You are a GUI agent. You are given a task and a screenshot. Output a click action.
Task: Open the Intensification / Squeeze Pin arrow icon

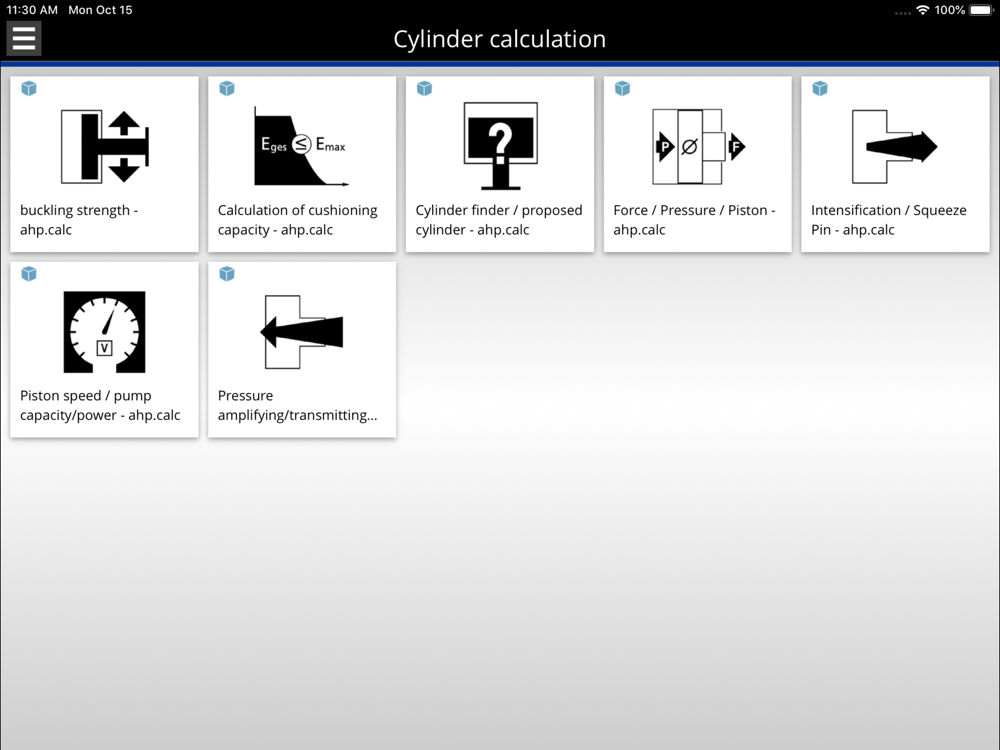click(x=895, y=146)
